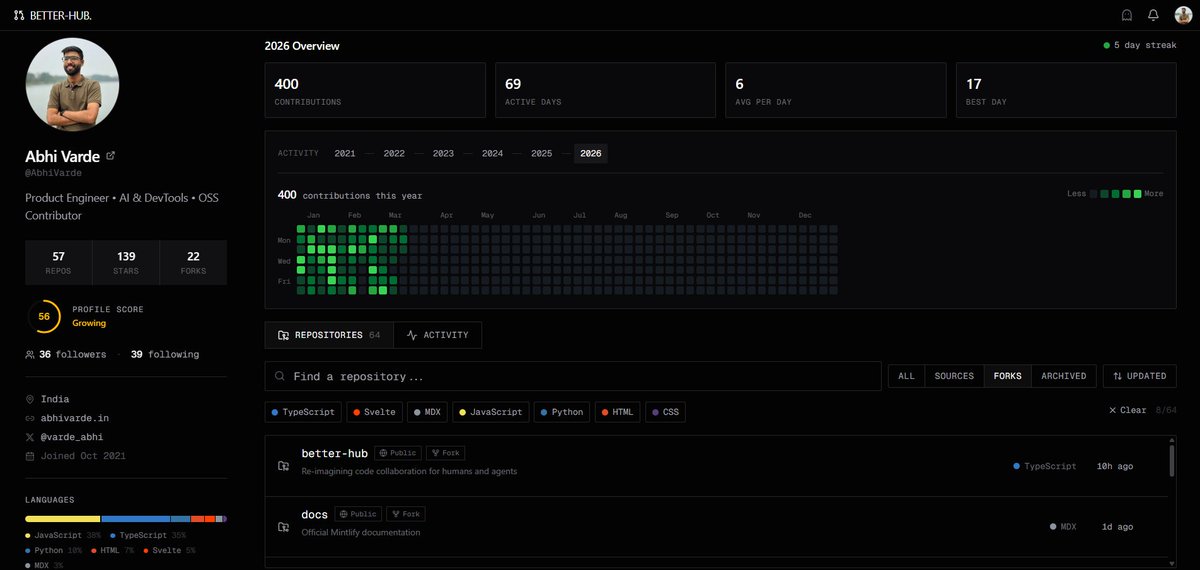
Task: Open the abhivarde.in website link
Action: (75, 418)
